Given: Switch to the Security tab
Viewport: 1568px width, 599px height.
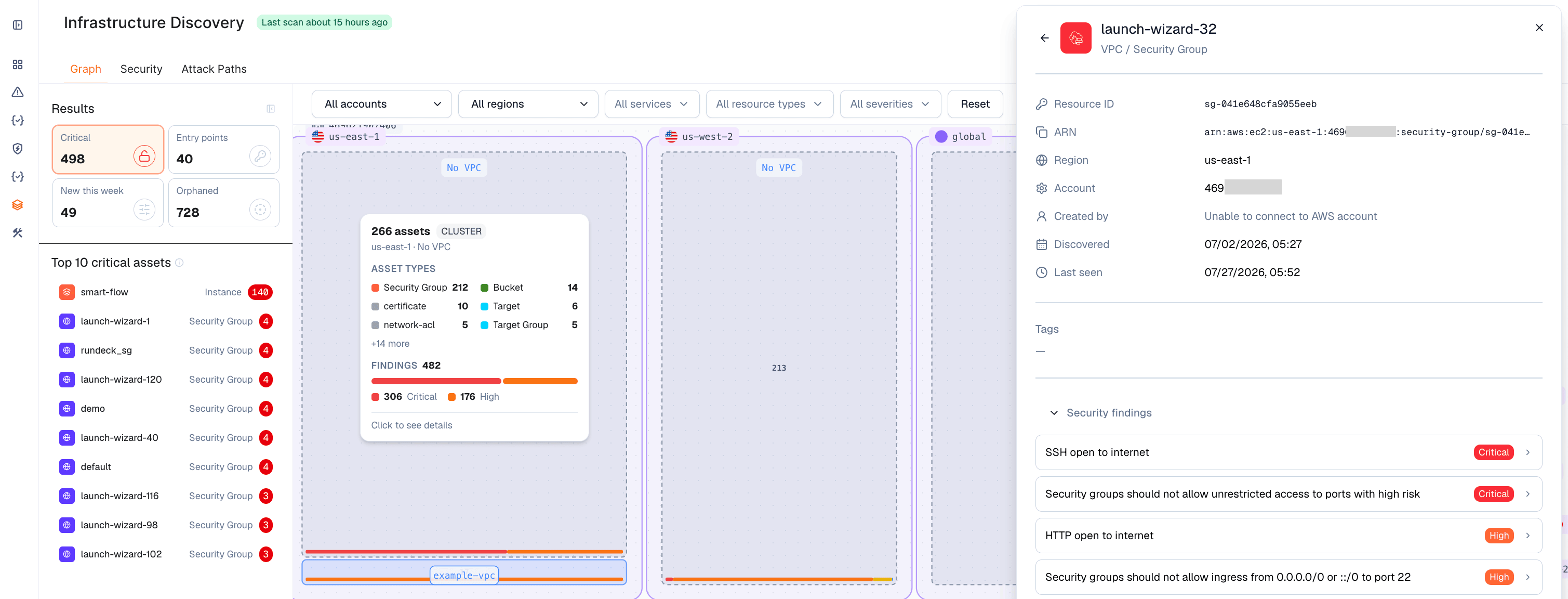Looking at the screenshot, I should (x=141, y=69).
